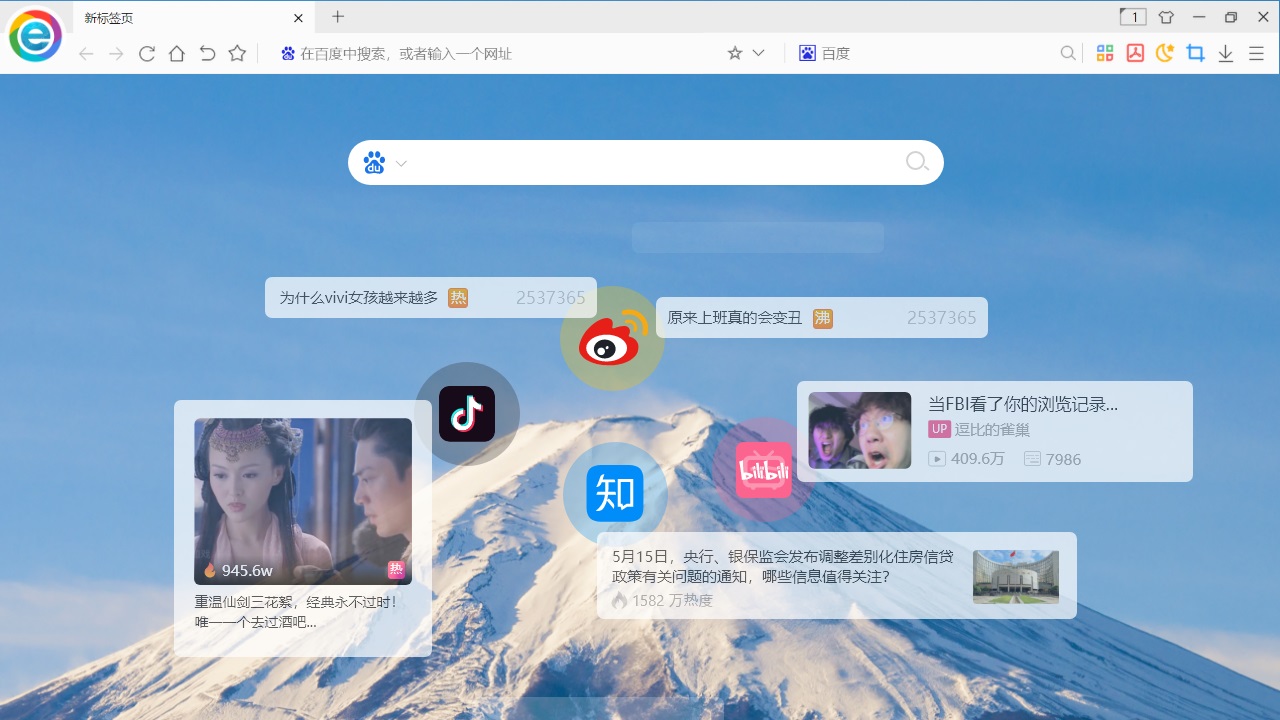Click 2537365 count beside 上班 topic
Viewport: 1280px width, 720px height.
pos(942,318)
